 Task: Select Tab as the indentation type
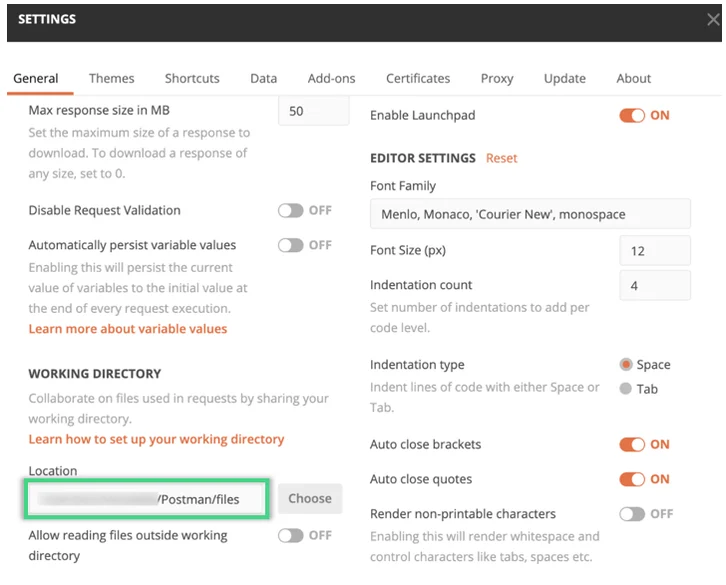pyautogui.click(x=626, y=389)
